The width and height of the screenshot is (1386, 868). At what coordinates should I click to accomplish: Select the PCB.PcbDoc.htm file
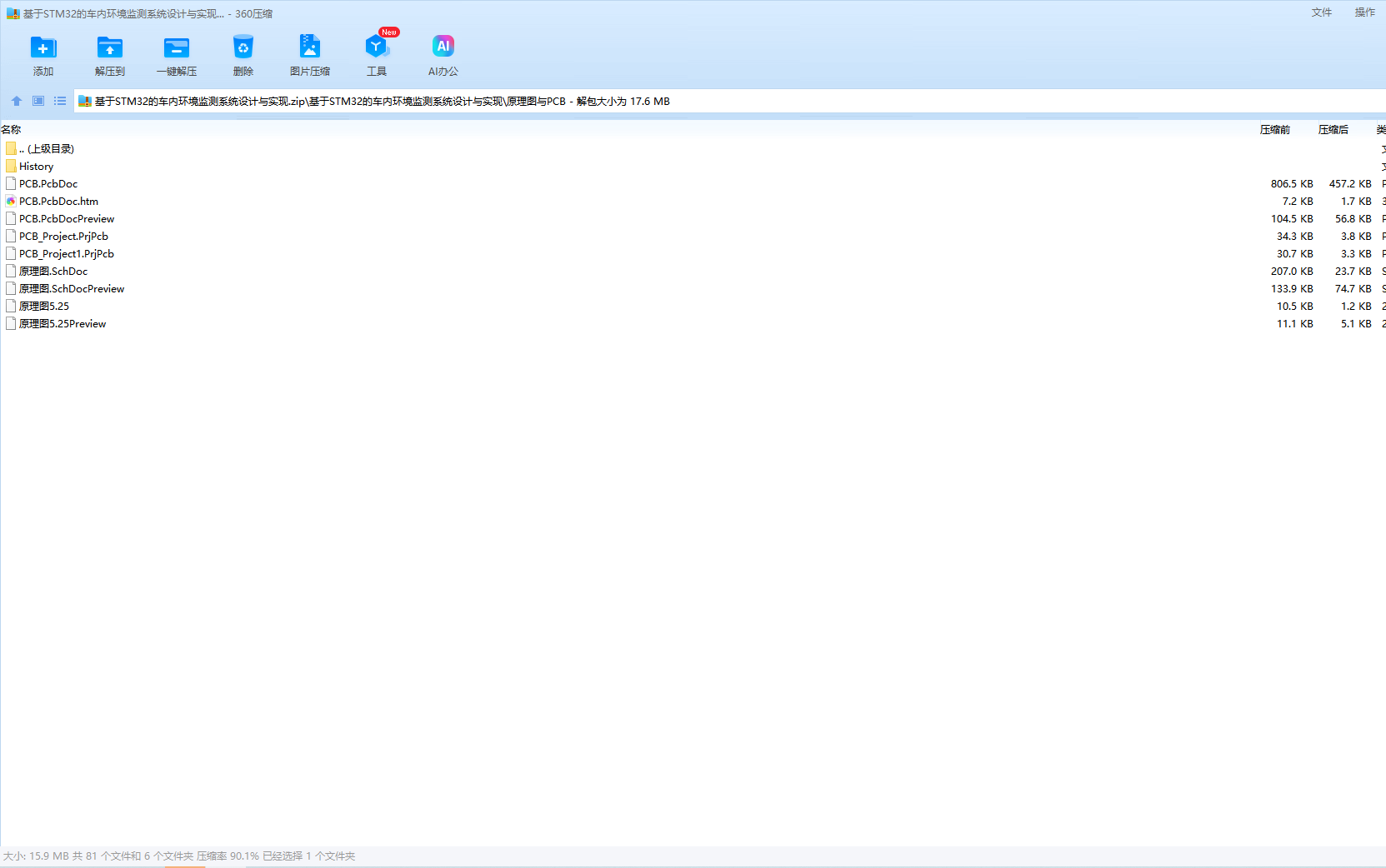pyautogui.click(x=58, y=202)
